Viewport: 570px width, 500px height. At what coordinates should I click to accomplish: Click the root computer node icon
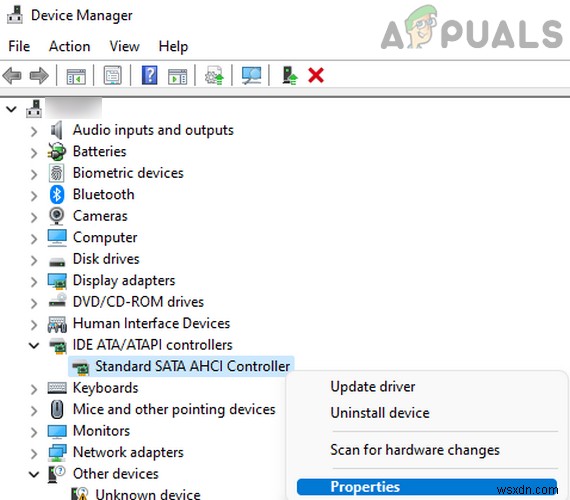tap(34, 109)
